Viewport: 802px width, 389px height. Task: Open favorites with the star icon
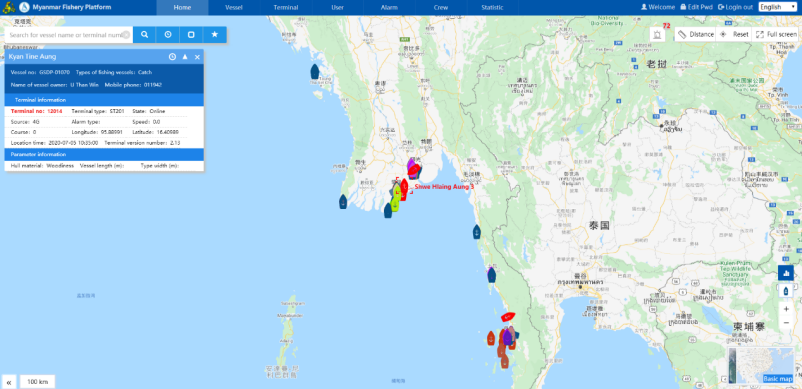pos(215,35)
